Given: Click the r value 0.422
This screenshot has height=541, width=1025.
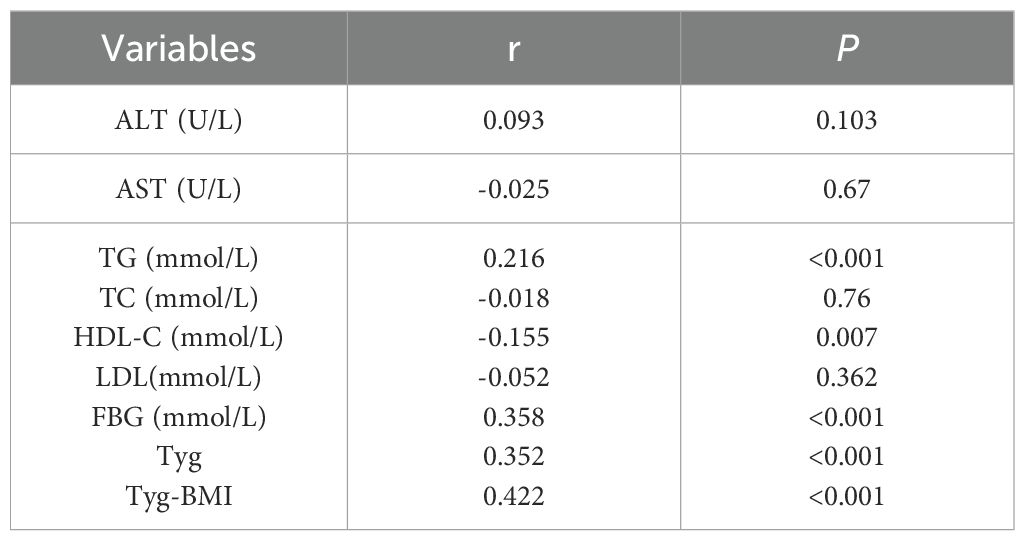Looking at the screenshot, I should (x=514, y=495).
